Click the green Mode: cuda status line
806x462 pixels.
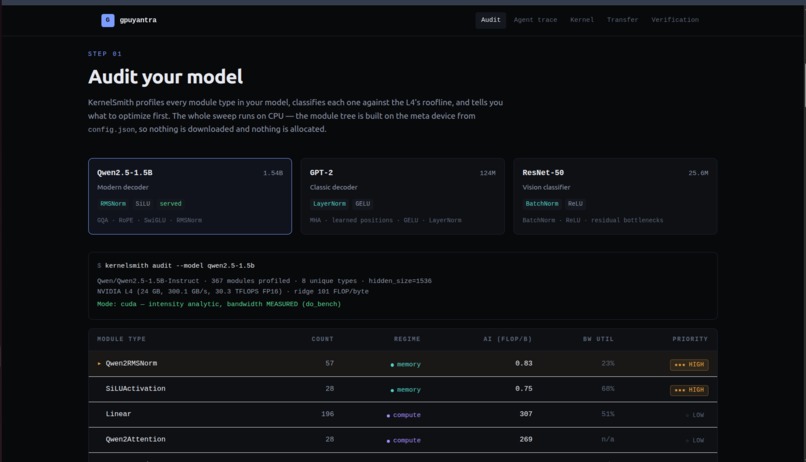pyautogui.click(x=219, y=304)
